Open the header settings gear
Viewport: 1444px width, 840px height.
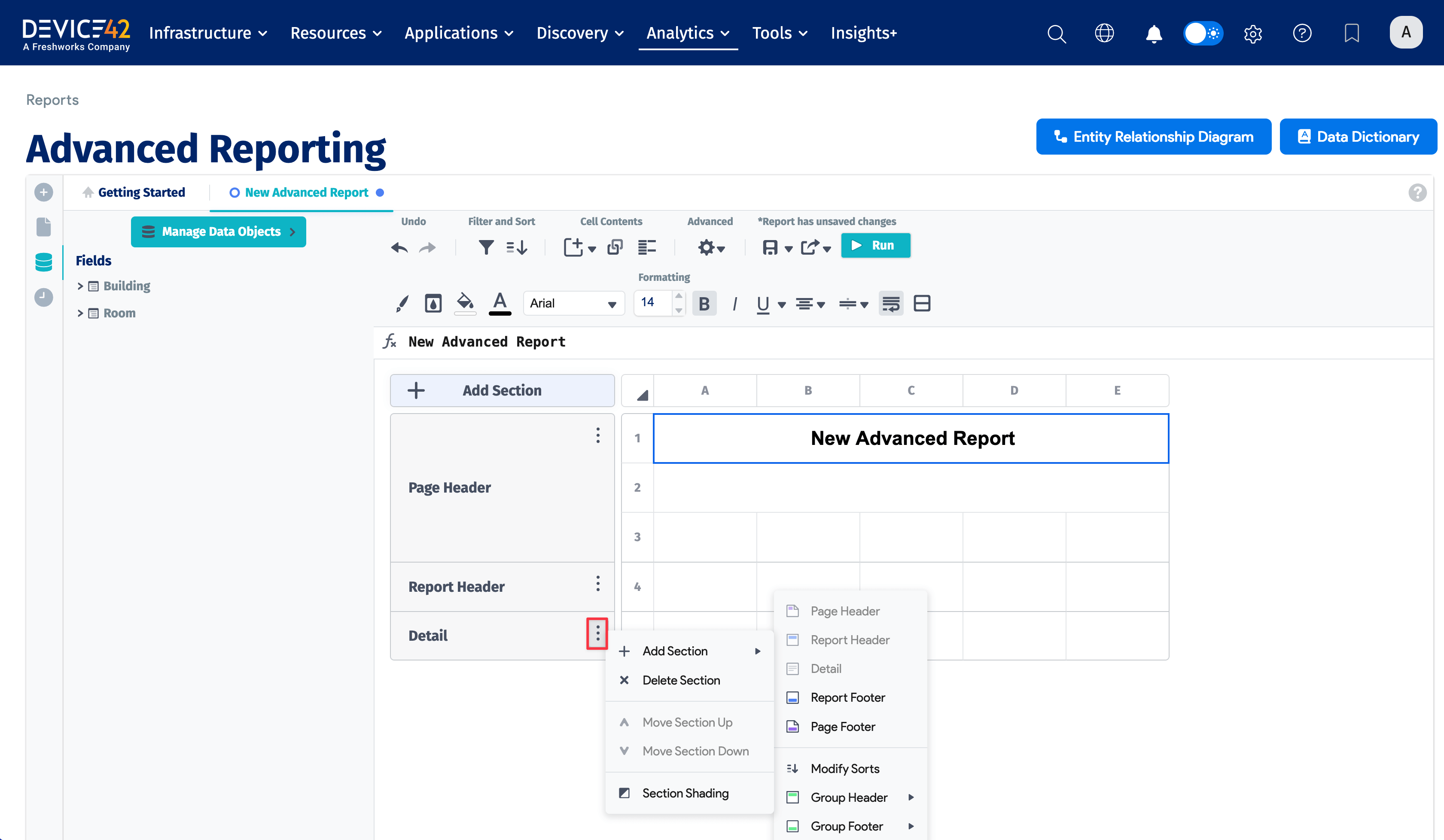tap(1252, 34)
